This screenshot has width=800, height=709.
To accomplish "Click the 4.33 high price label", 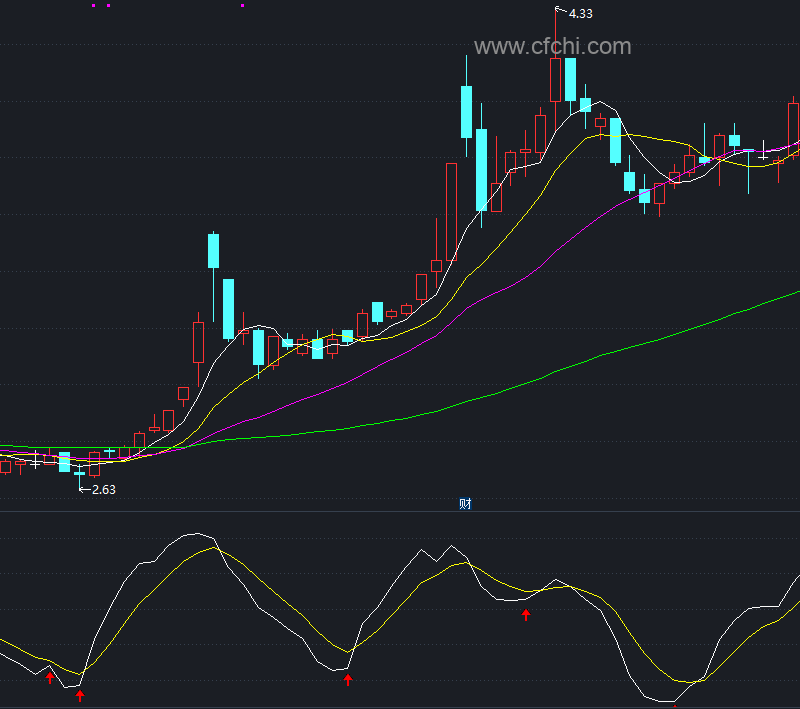I will coord(581,14).
